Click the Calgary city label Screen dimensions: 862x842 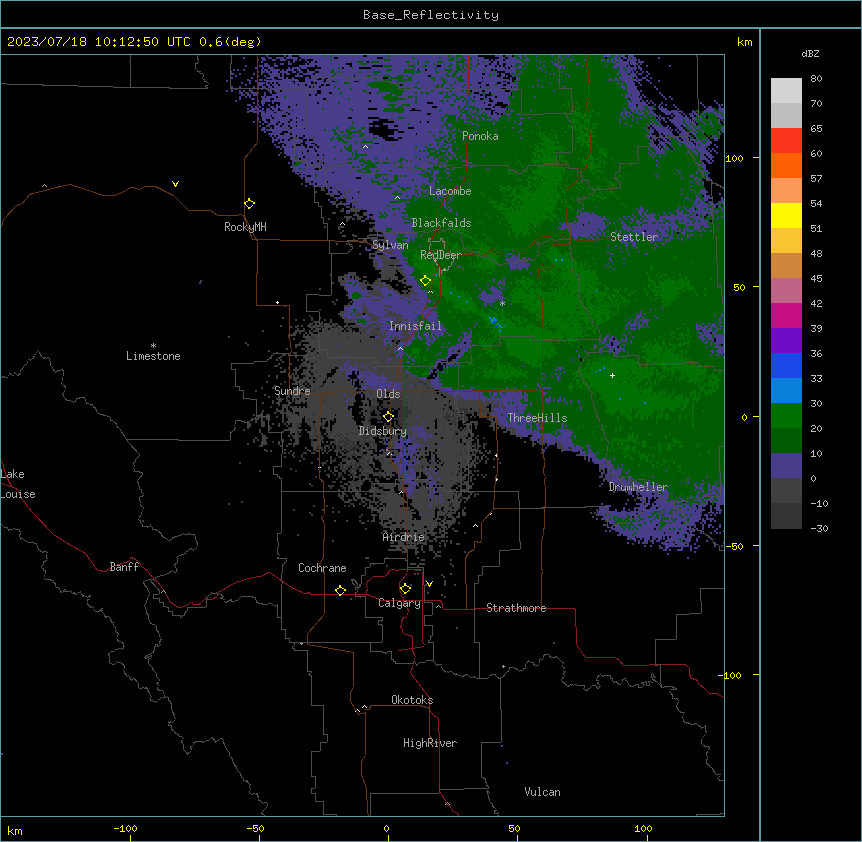click(x=400, y=603)
